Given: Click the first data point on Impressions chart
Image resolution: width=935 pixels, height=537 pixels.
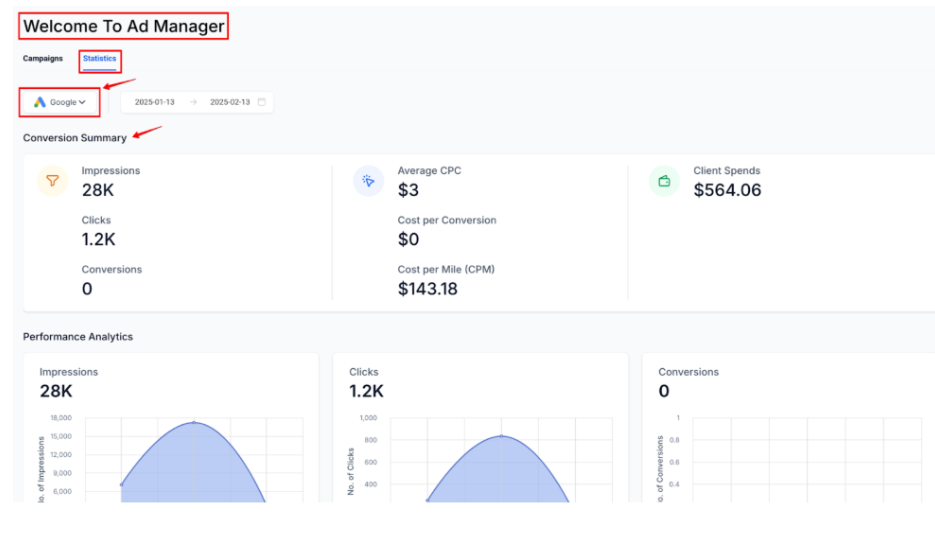Looking at the screenshot, I should (121, 485).
